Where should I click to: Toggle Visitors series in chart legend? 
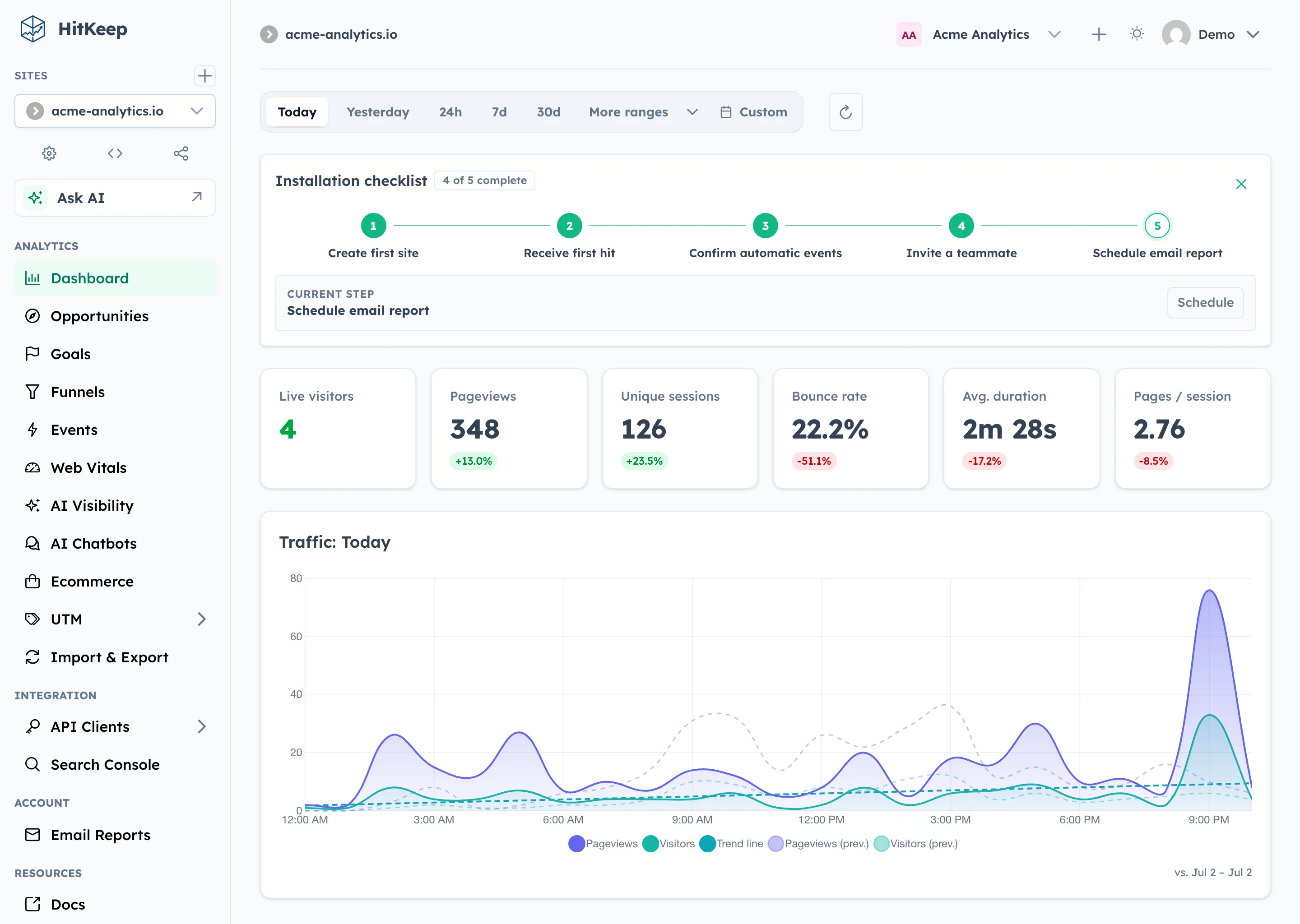tap(668, 843)
